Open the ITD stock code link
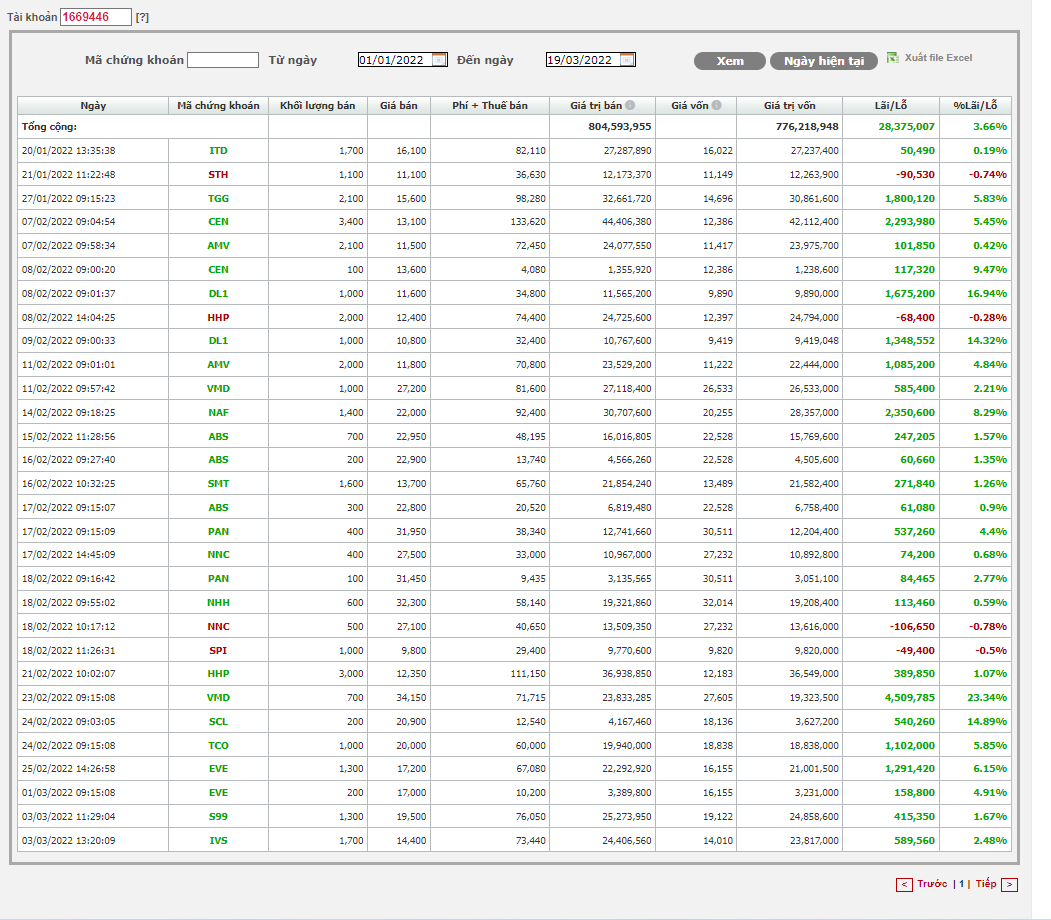The width and height of the screenshot is (1051, 920). (x=218, y=150)
